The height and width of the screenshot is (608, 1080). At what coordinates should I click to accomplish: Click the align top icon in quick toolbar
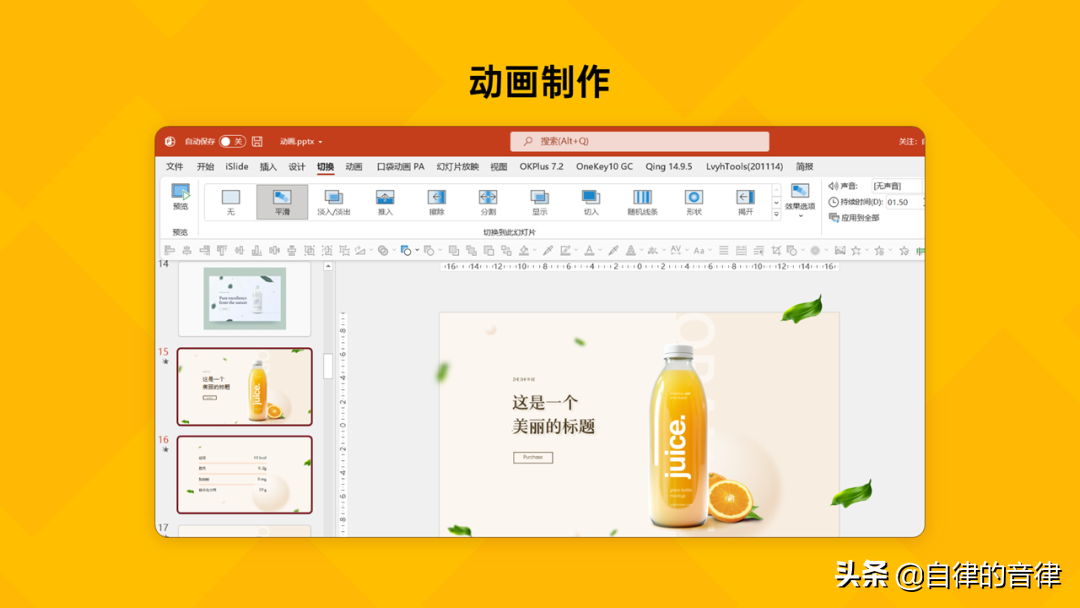pos(221,251)
